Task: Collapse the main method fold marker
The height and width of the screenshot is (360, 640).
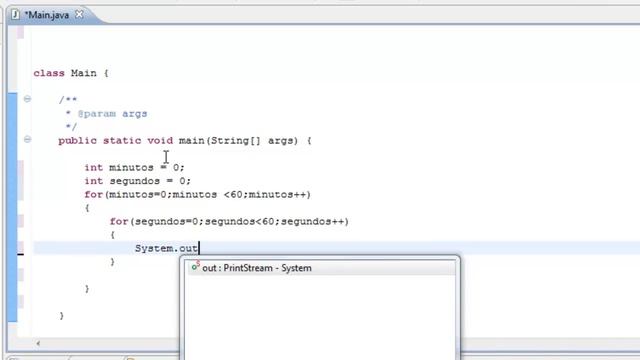Action: 27,140
